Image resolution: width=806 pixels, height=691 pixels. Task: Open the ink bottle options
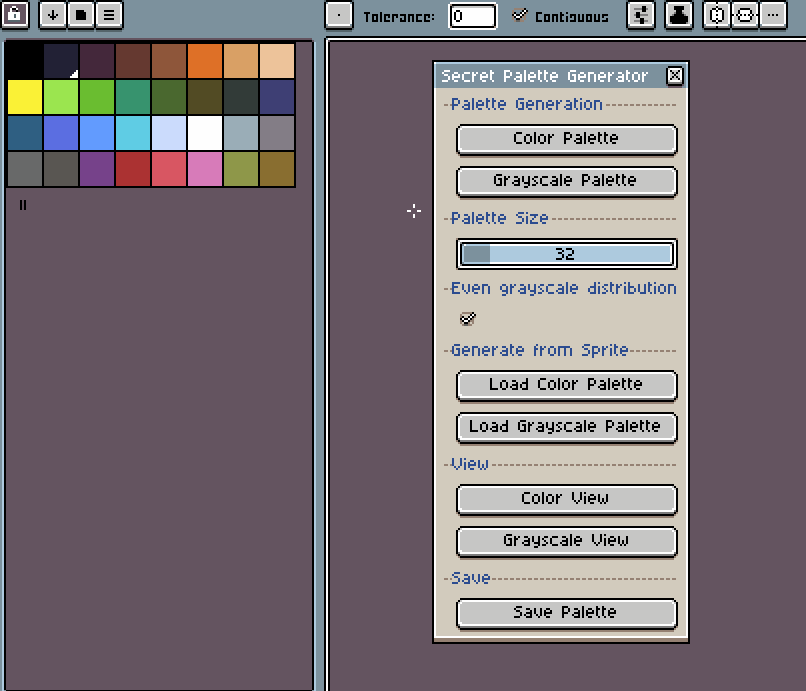pyautogui.click(x=679, y=15)
